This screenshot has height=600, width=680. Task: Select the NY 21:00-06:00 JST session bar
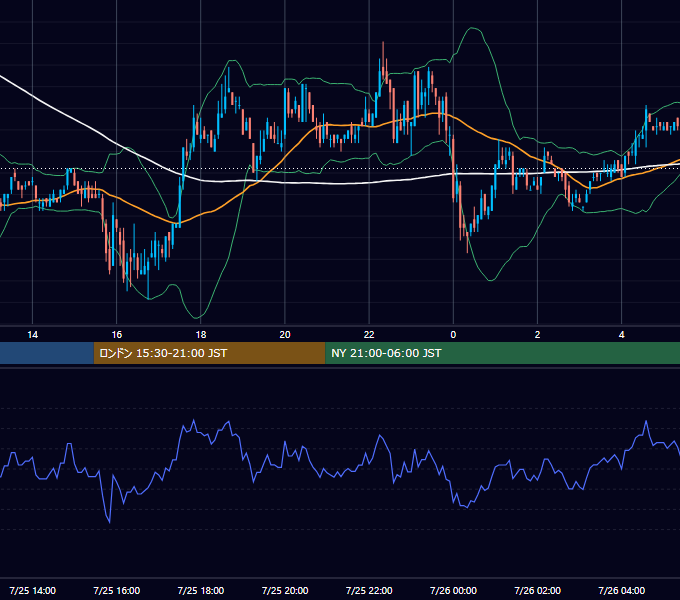503,353
